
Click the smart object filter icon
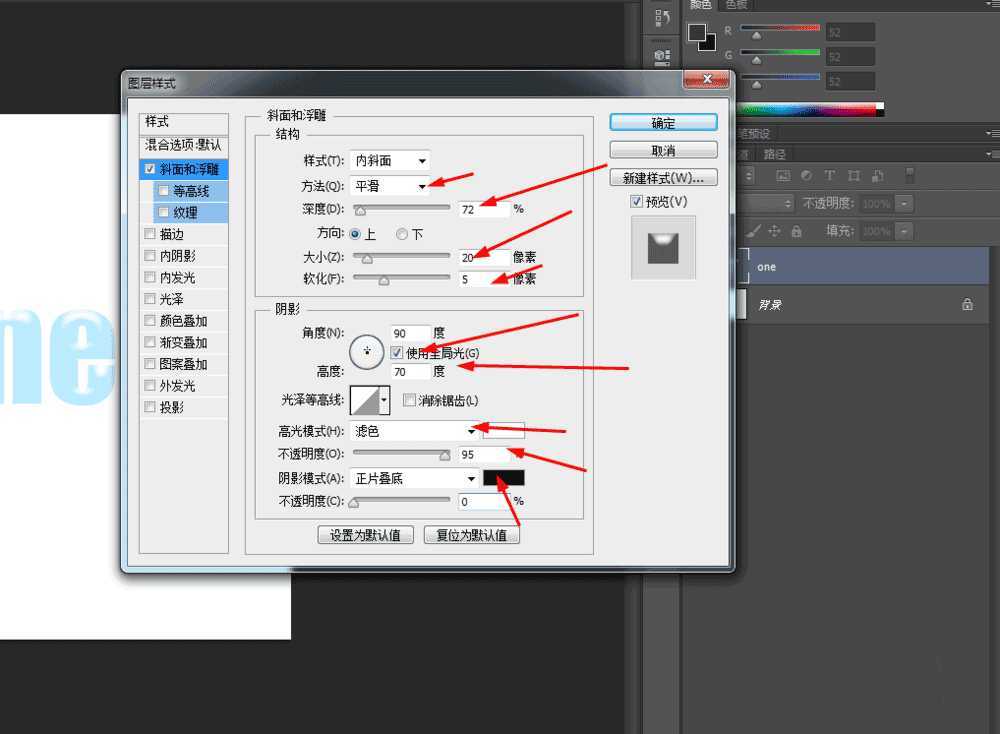[878, 175]
